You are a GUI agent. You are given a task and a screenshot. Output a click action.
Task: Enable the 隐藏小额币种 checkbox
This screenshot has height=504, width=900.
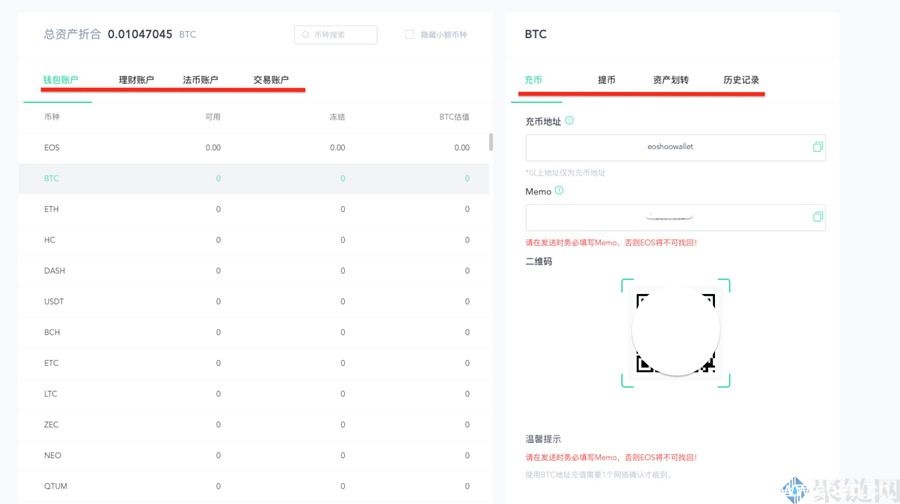tap(409, 35)
